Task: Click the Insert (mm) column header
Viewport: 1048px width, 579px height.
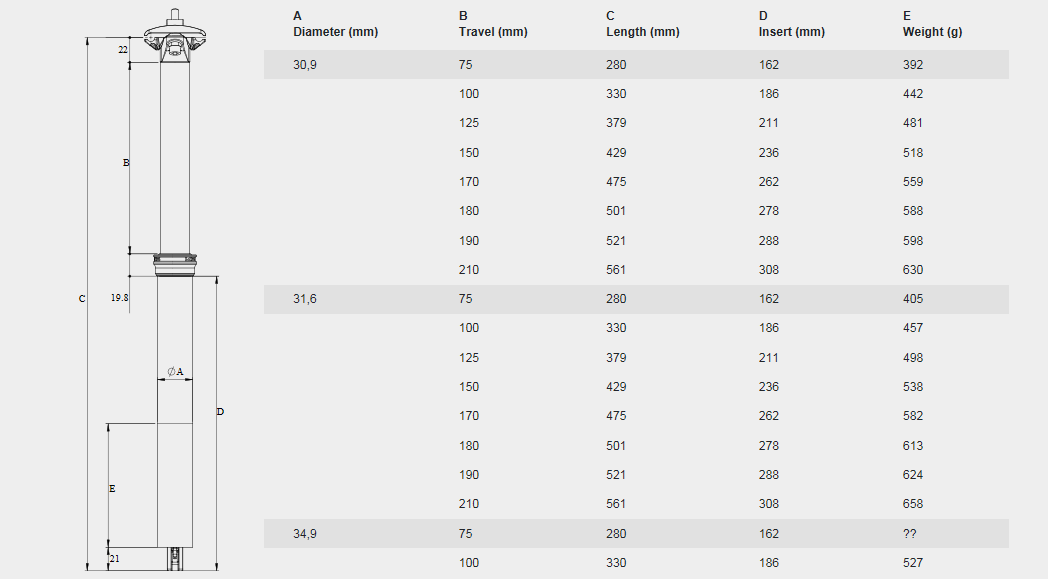Action: click(x=792, y=24)
